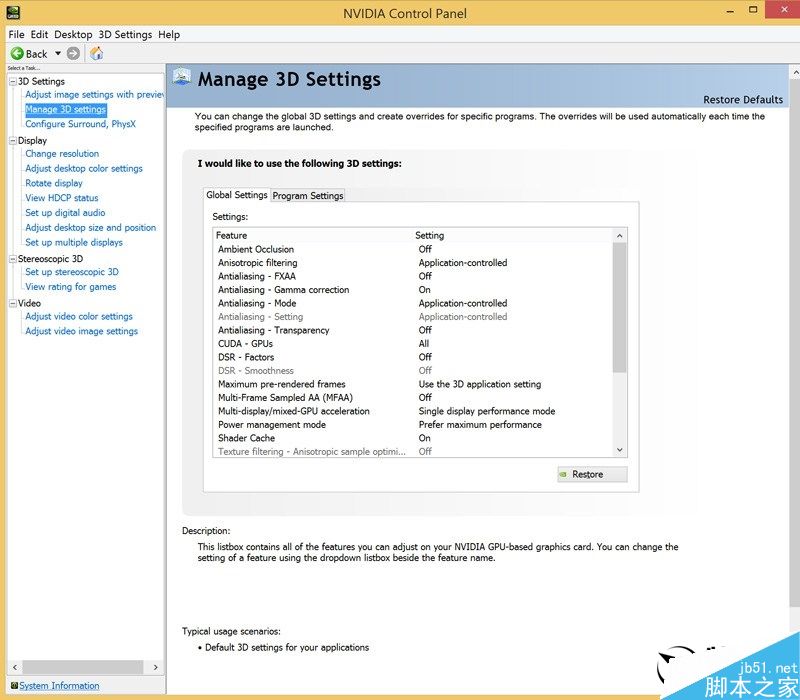This screenshot has height=700, width=800.
Task: Open the Desktop menu
Action: tap(73, 35)
